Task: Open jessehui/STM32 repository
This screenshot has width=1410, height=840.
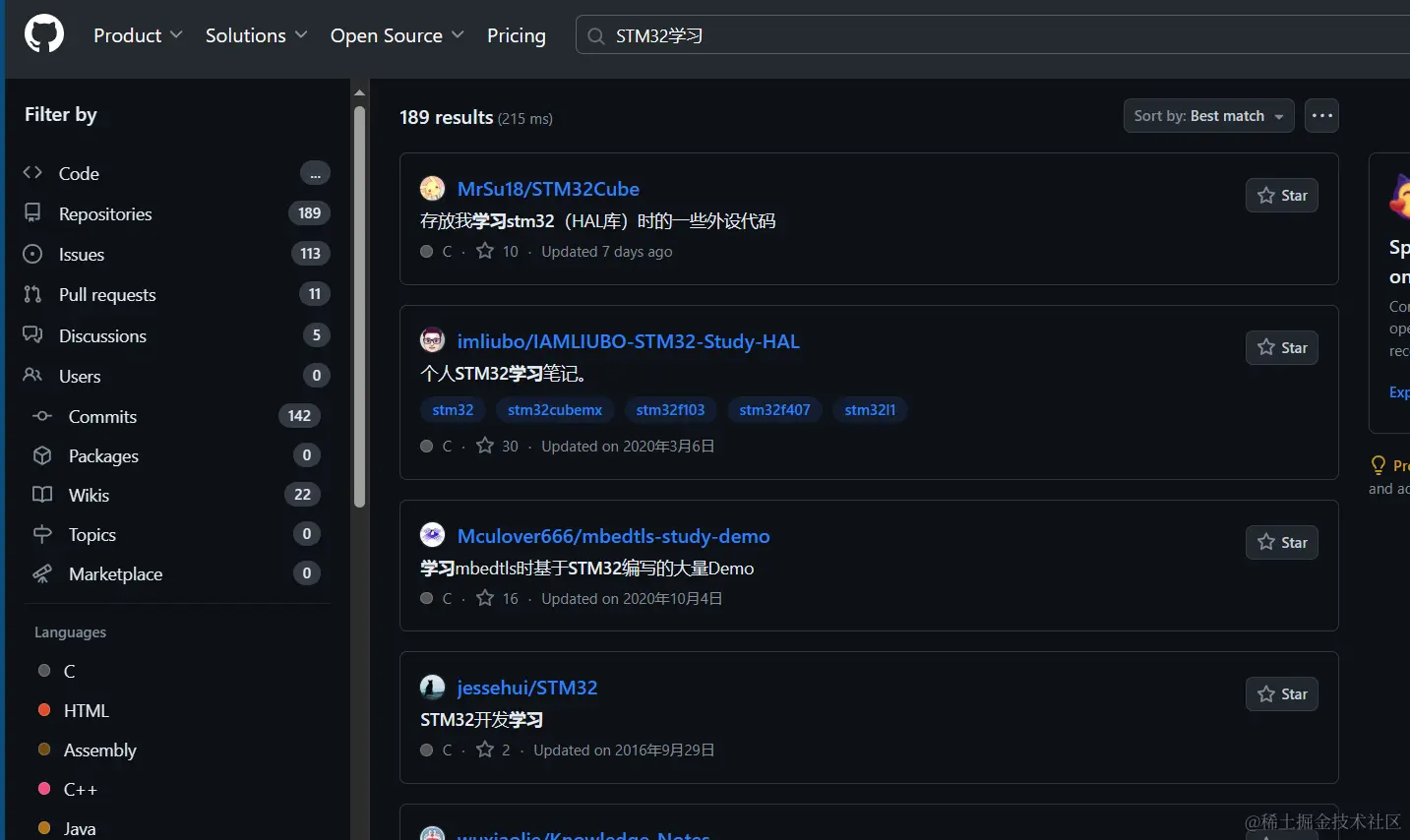Action: 527,688
